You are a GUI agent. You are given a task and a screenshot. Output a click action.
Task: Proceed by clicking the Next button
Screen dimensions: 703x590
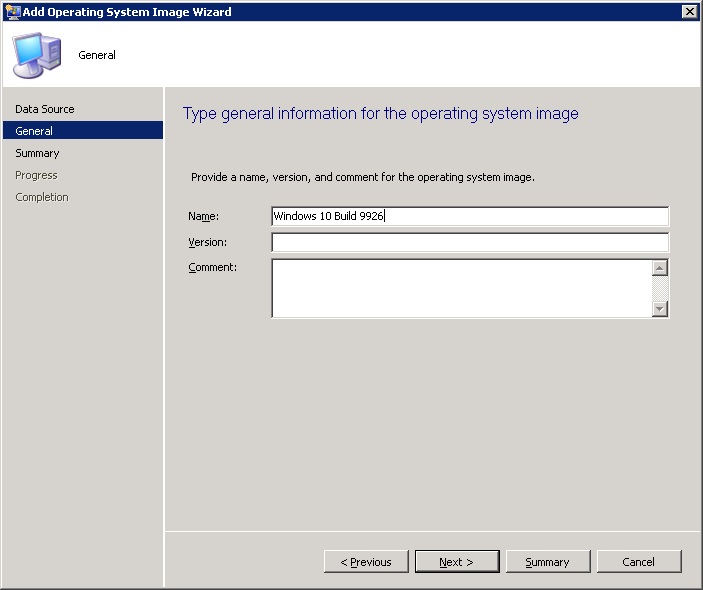tap(456, 562)
